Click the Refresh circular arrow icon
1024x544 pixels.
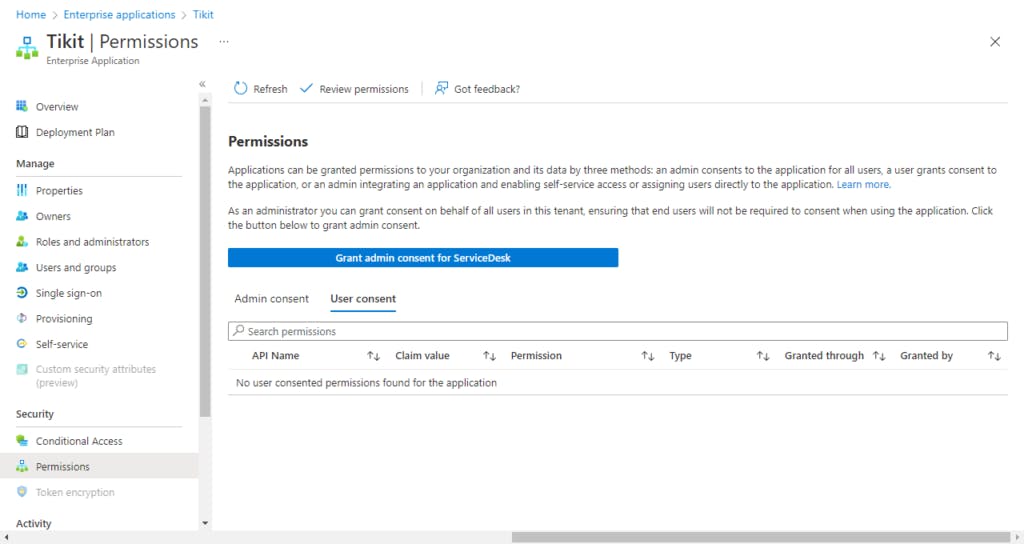(x=240, y=88)
